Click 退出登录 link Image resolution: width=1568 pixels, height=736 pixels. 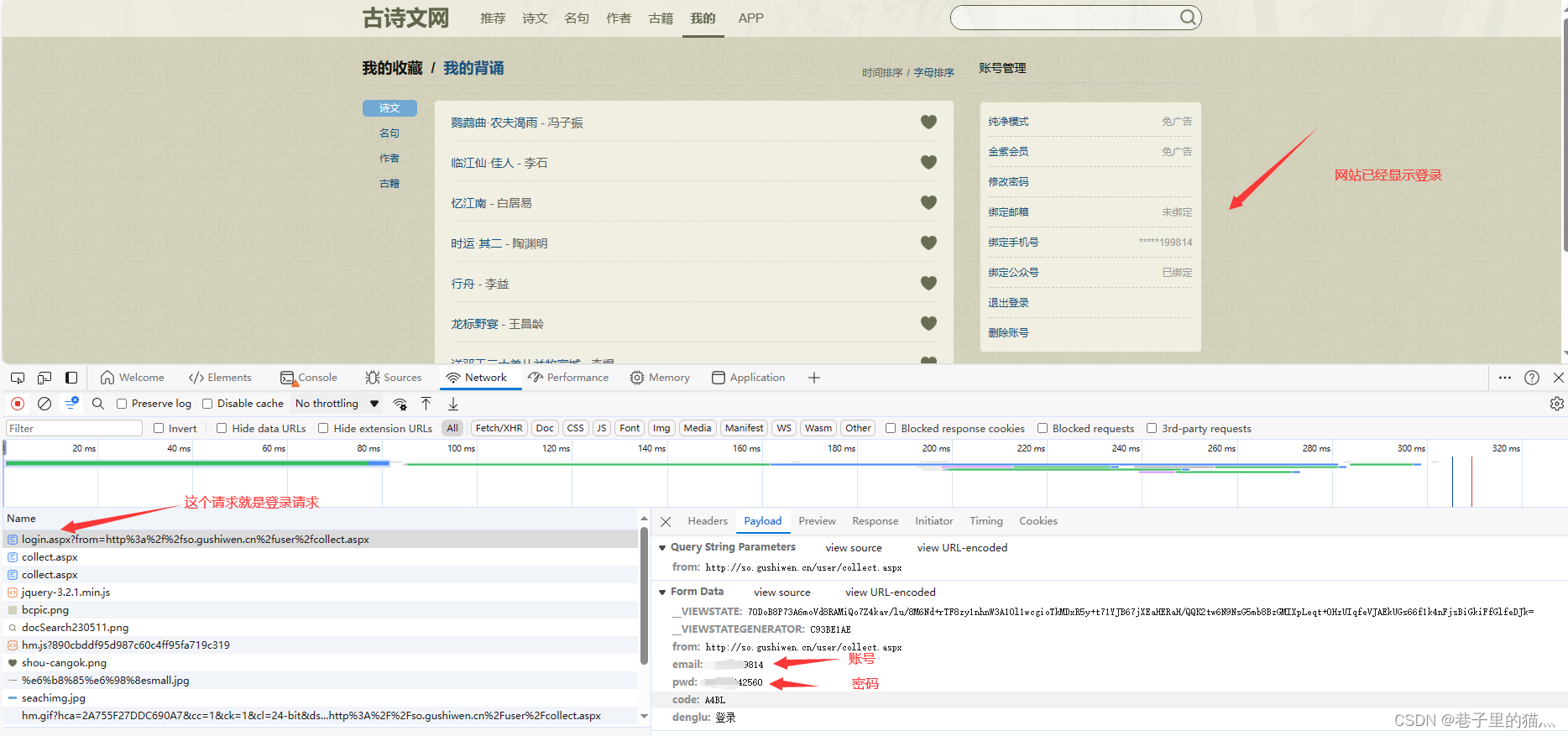click(x=1008, y=303)
